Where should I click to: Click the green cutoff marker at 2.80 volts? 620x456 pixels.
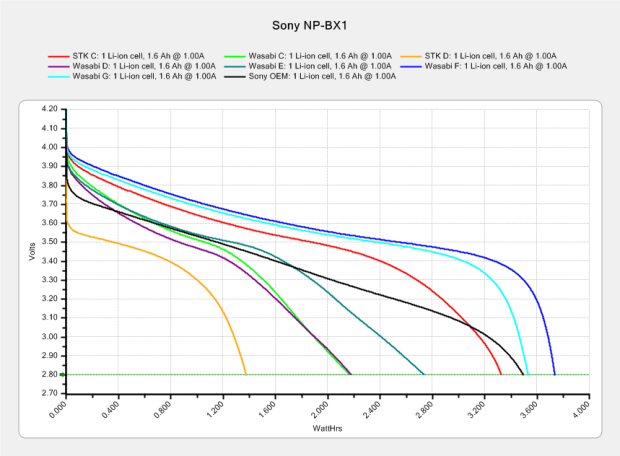(x=62, y=374)
